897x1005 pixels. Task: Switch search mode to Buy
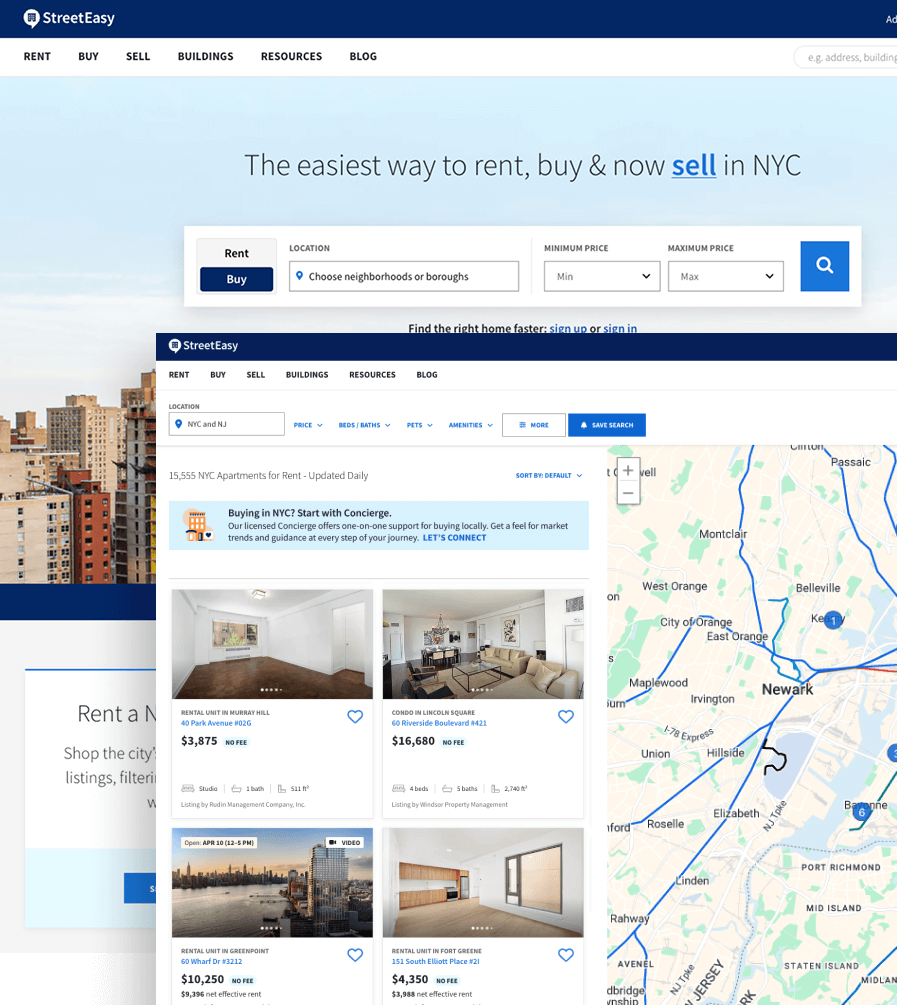click(236, 279)
